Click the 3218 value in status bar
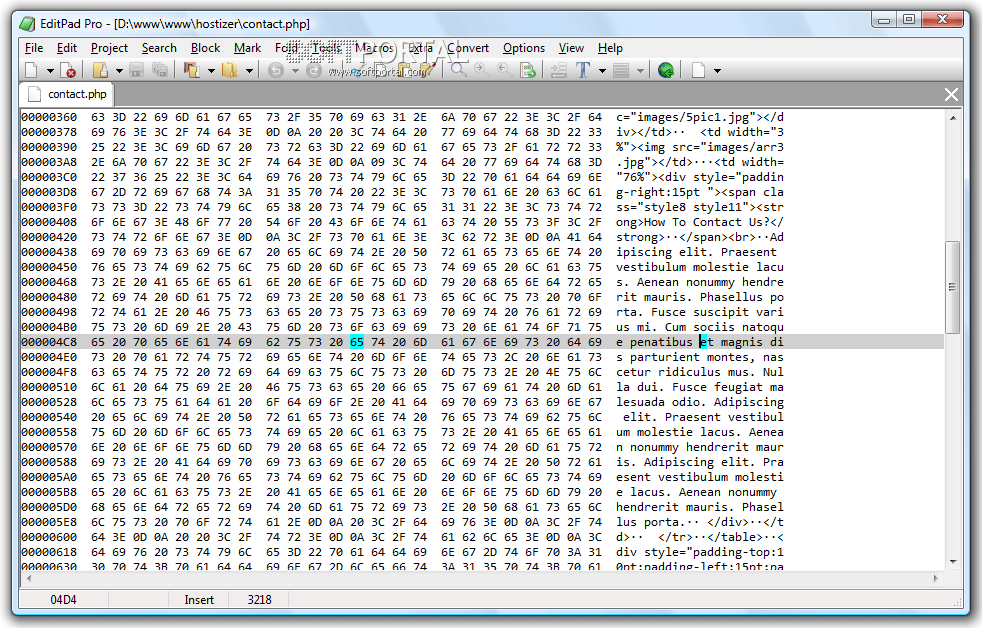Screen dimensions: 982x628 click(x=259, y=600)
